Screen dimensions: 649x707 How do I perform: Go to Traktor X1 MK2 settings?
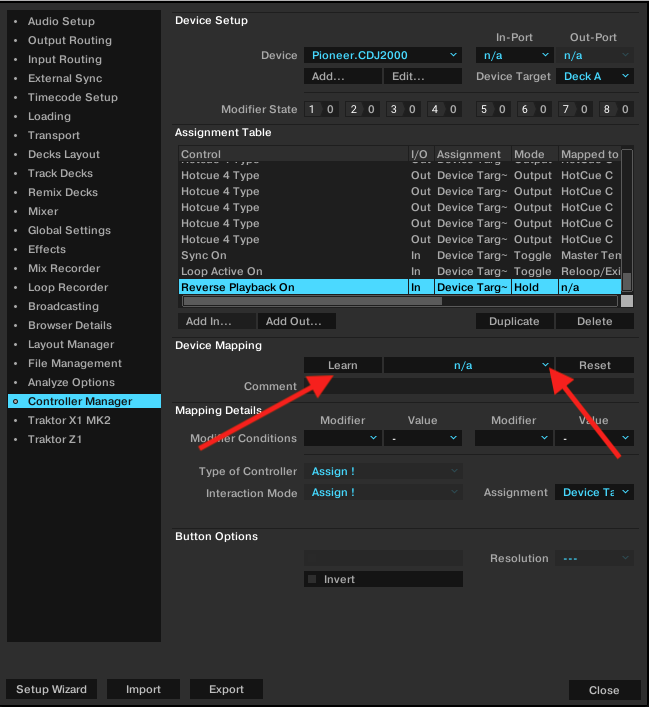69,420
